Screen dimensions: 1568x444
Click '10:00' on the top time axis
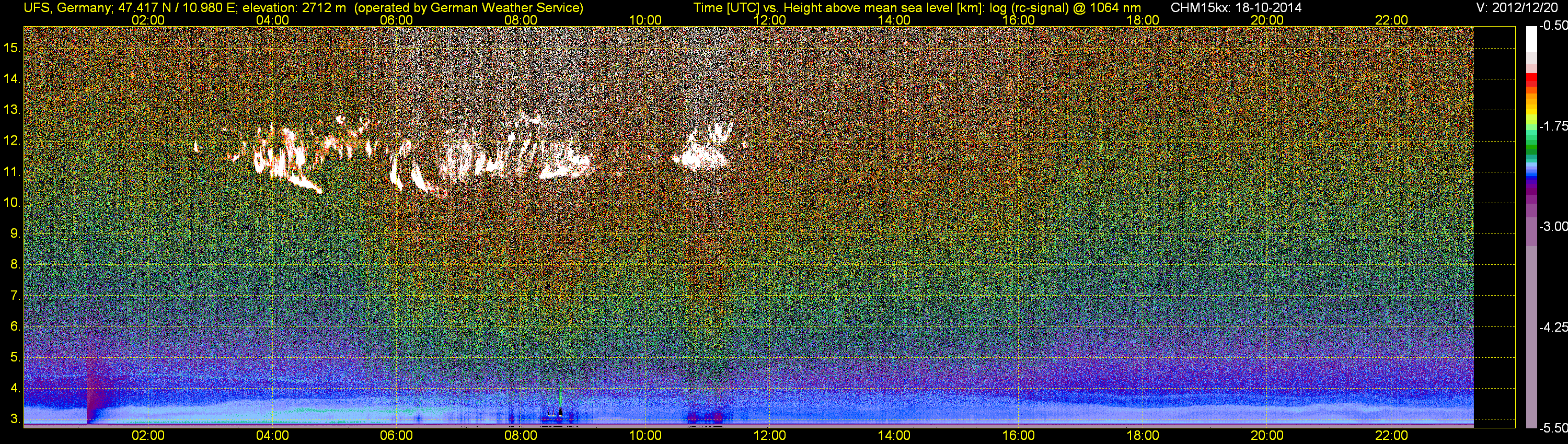[645, 20]
